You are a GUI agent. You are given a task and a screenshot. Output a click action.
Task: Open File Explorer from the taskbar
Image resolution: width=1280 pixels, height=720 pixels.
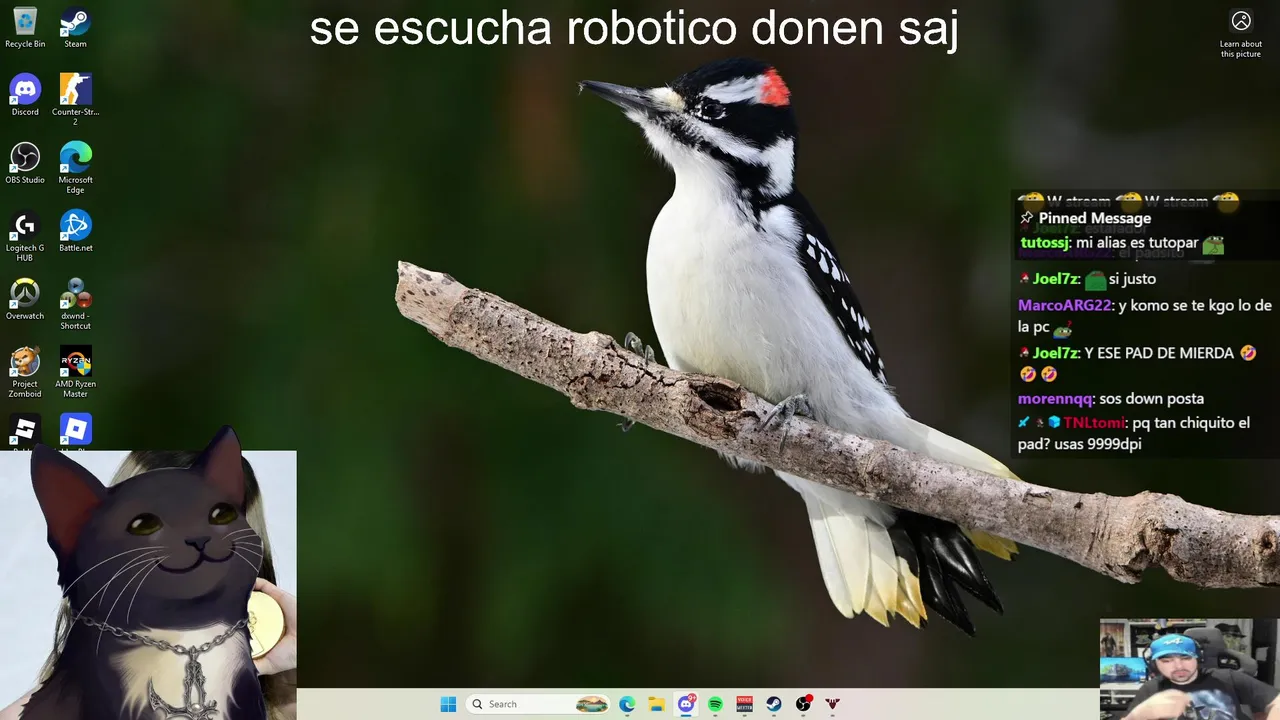click(656, 704)
